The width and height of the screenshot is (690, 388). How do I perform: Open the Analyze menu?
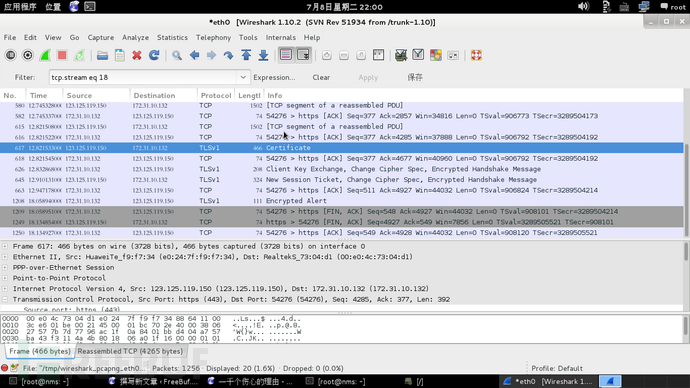point(135,37)
